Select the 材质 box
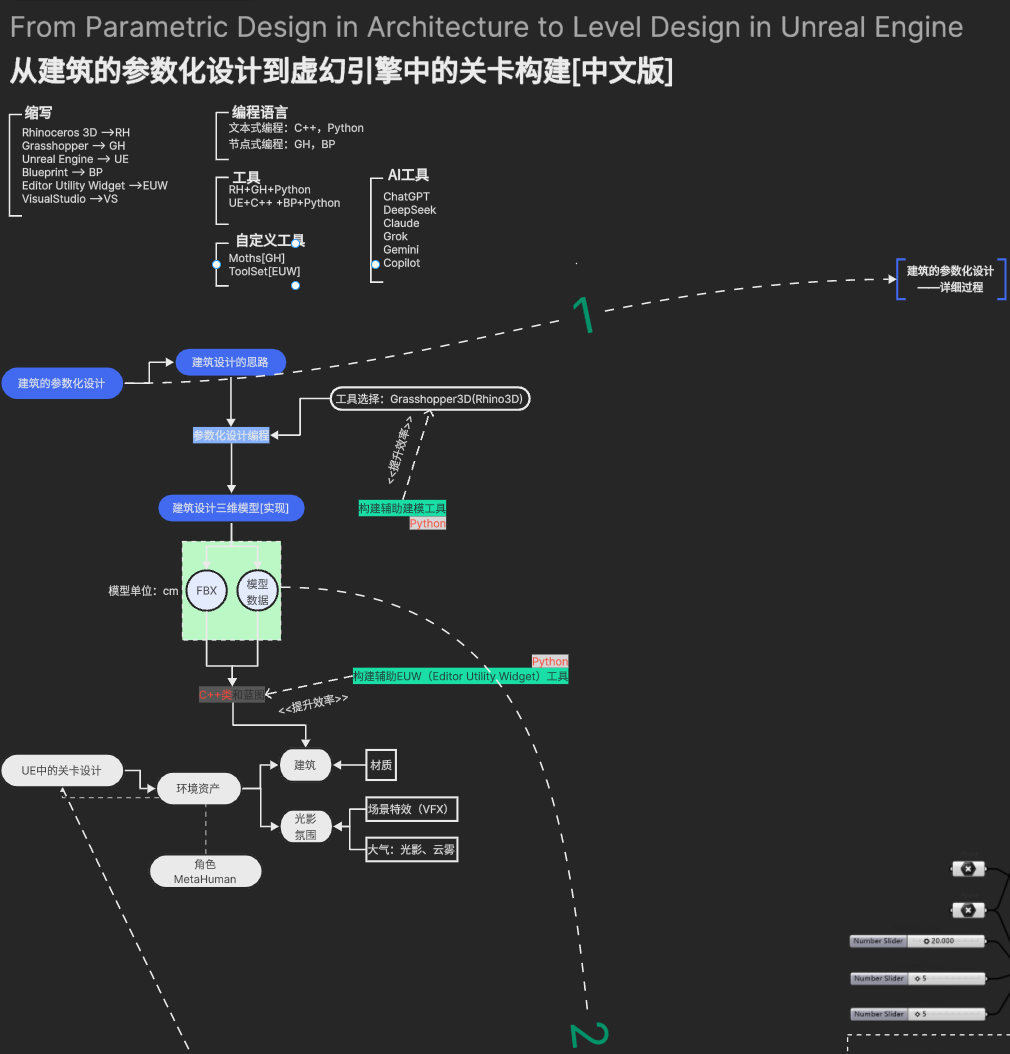 381,765
